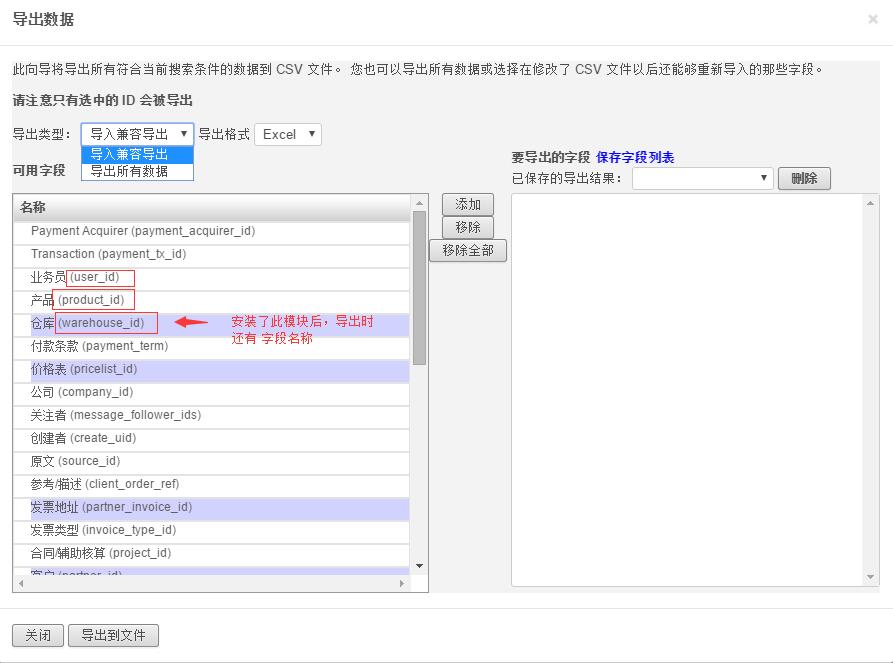Click the horizontal scrollbar right arrow
This screenshot has height=663, width=893.
(x=403, y=583)
